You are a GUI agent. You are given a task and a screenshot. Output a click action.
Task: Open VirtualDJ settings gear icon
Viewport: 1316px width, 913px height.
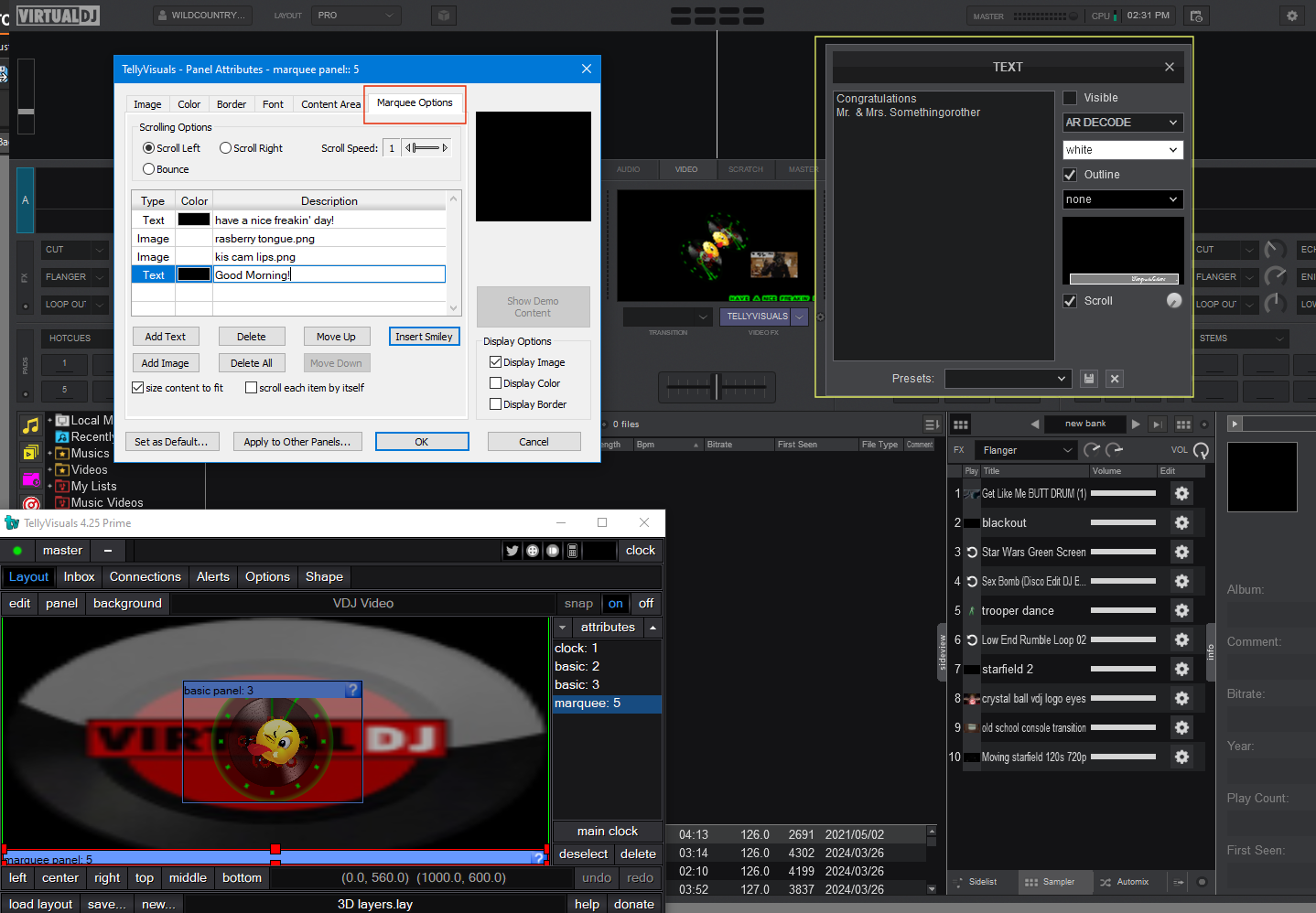click(1291, 16)
